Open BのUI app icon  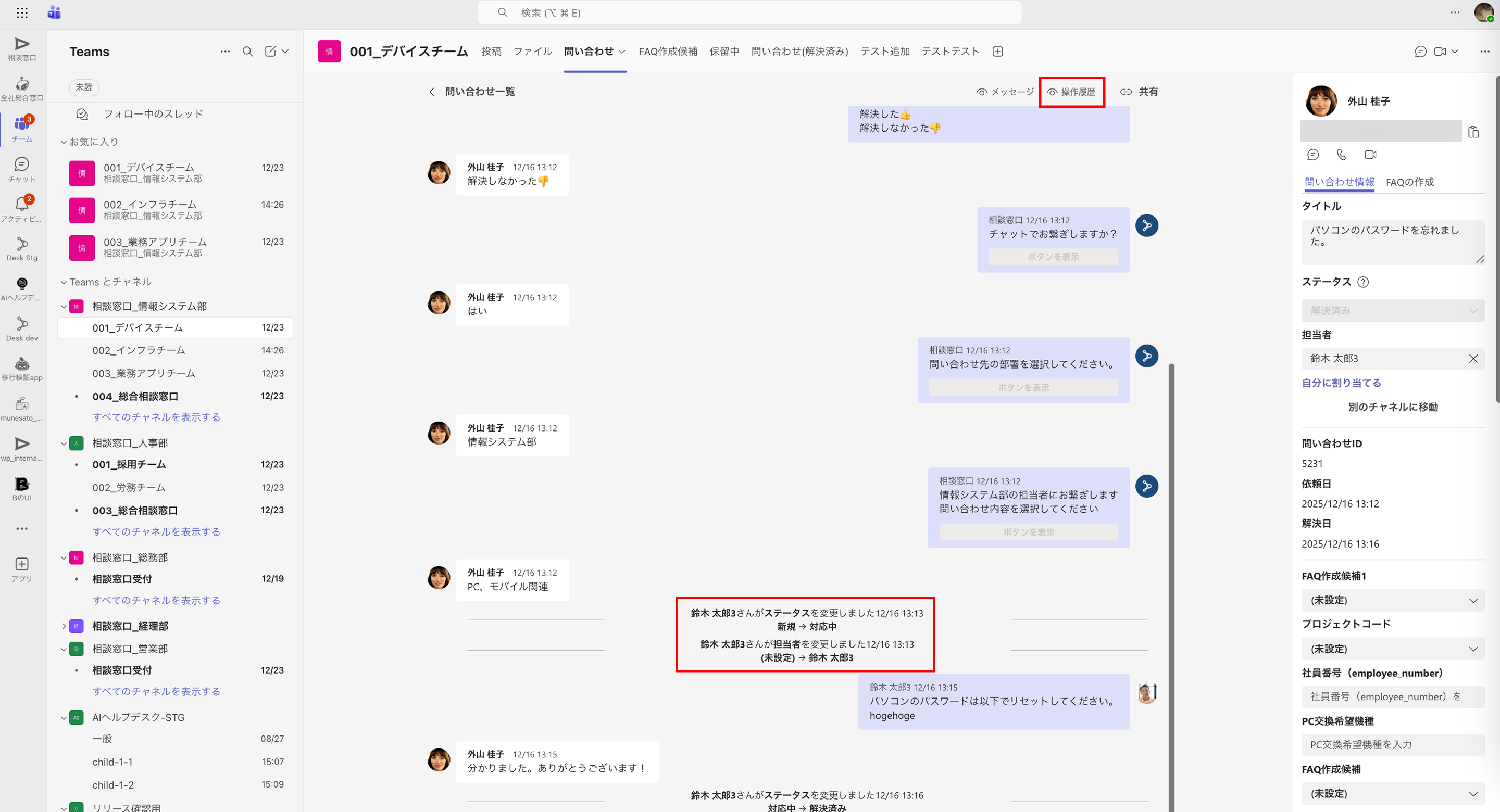22,489
